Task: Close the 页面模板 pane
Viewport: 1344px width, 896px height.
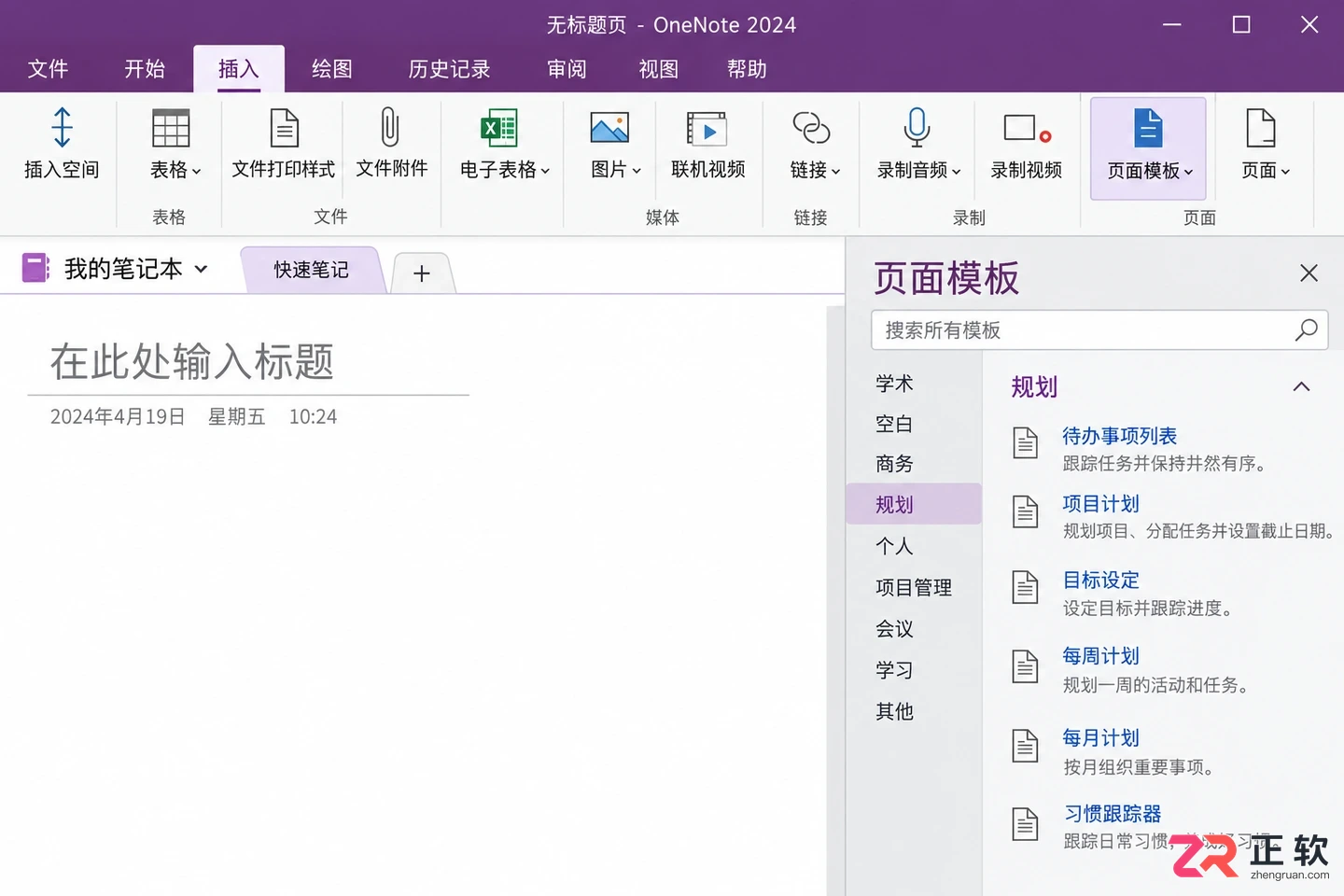Action: (1309, 273)
